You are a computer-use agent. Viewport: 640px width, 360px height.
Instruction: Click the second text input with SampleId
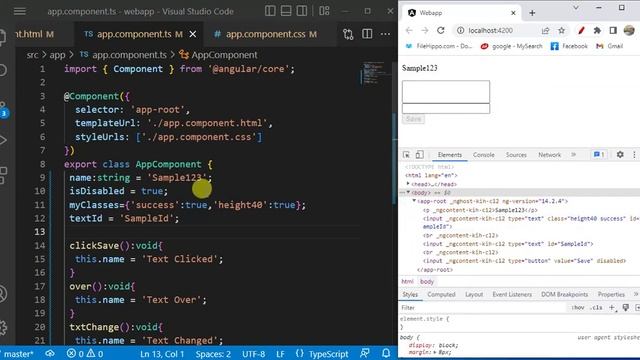click(x=446, y=108)
